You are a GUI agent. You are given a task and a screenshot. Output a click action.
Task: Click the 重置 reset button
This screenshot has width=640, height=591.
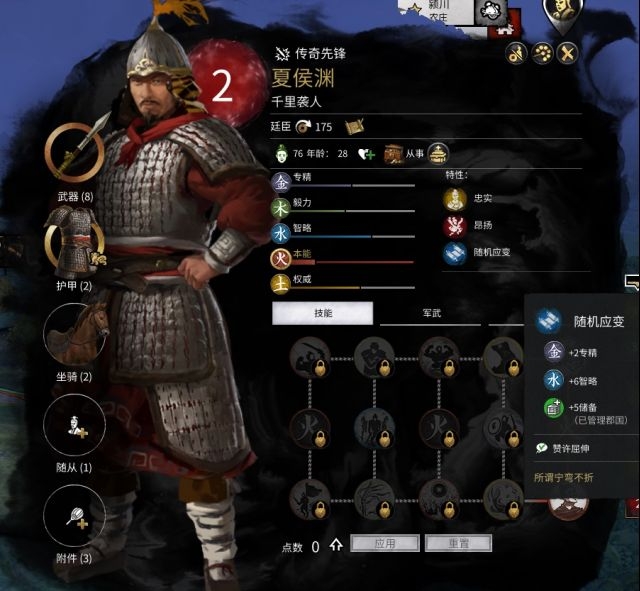(458, 543)
